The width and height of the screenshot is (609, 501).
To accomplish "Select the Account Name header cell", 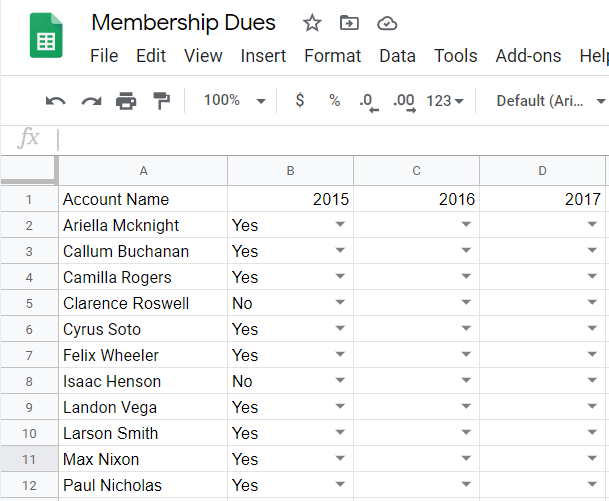I will (x=143, y=199).
